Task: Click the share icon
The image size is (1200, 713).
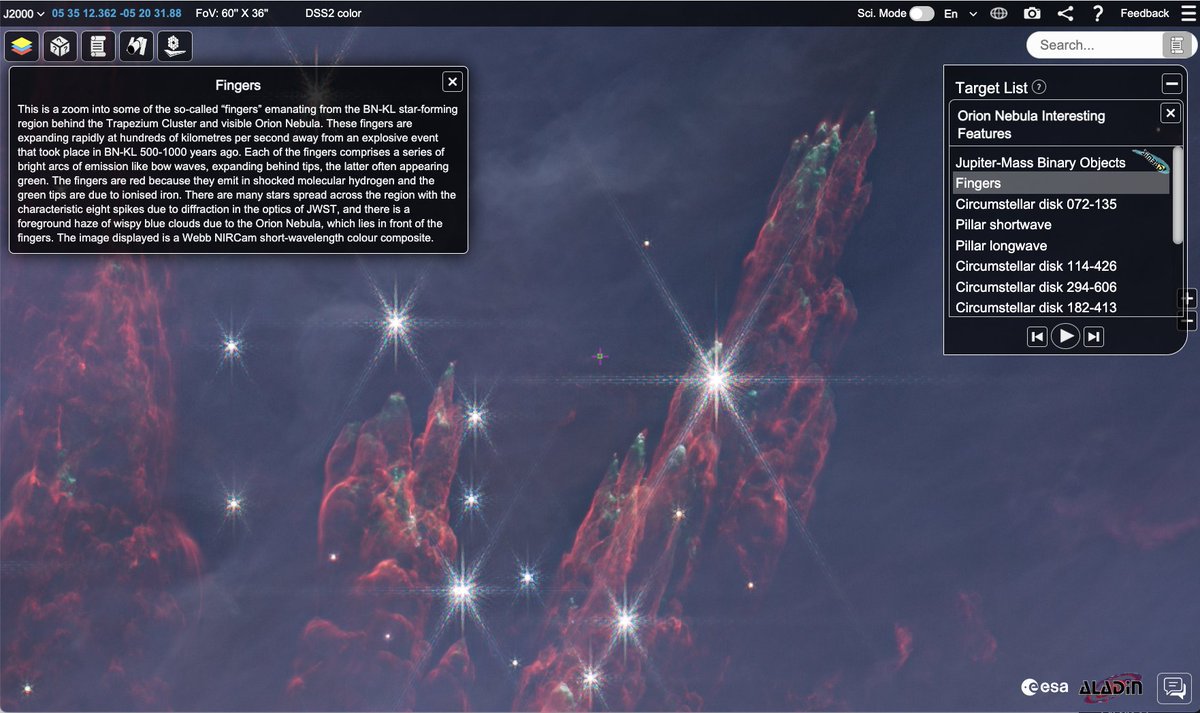Action: click(x=1065, y=13)
